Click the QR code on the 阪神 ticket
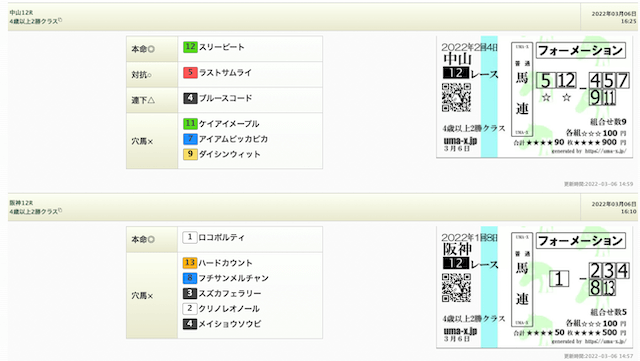 [456, 288]
